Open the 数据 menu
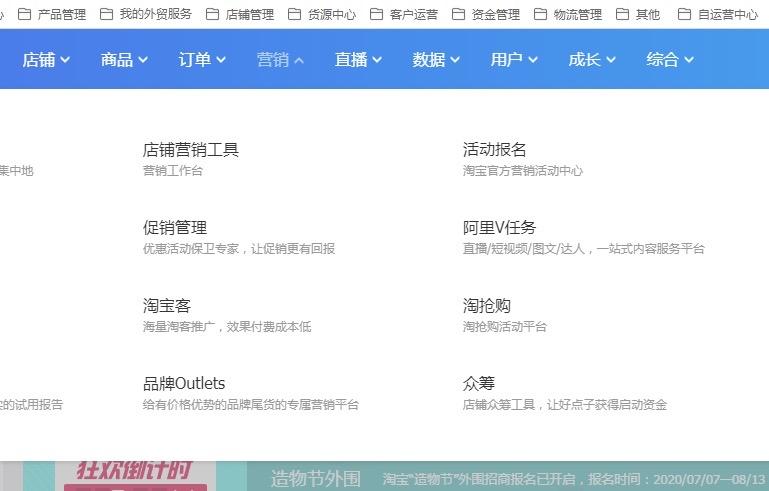The width and height of the screenshot is (769, 491). point(436,60)
